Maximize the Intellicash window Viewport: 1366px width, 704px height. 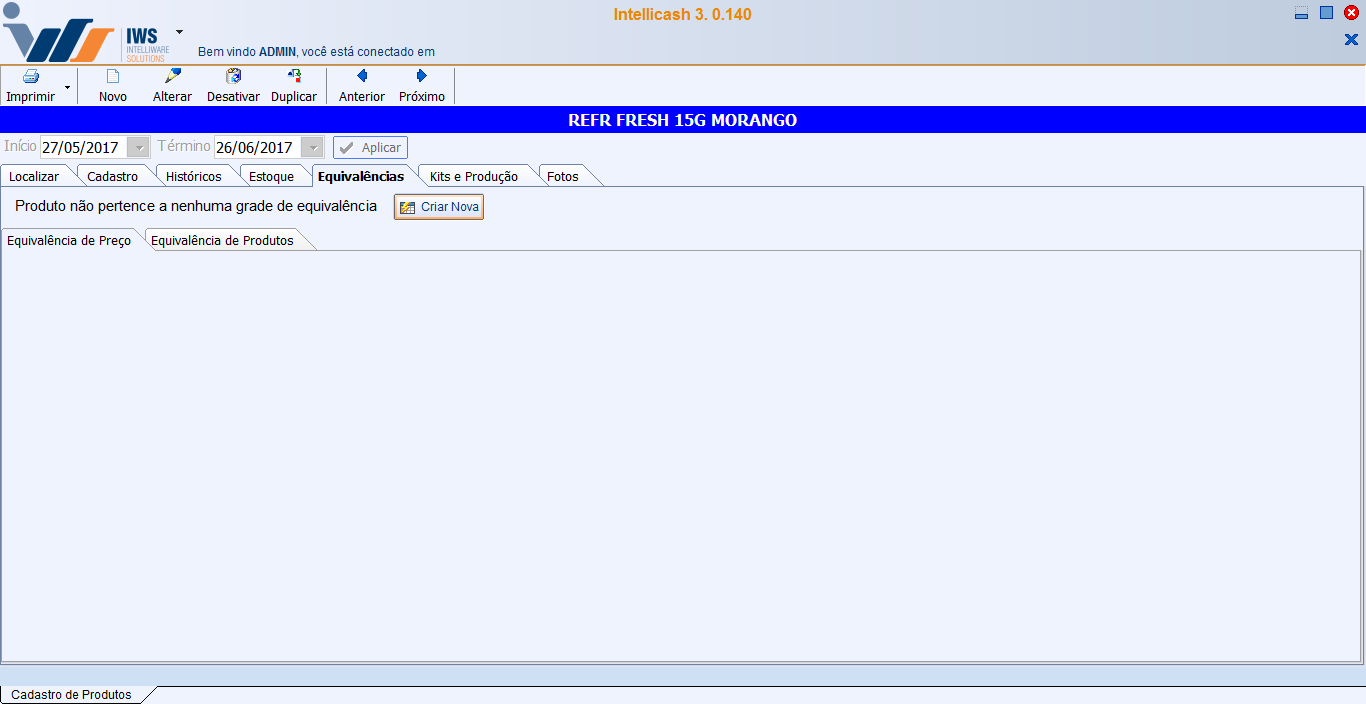(1327, 13)
